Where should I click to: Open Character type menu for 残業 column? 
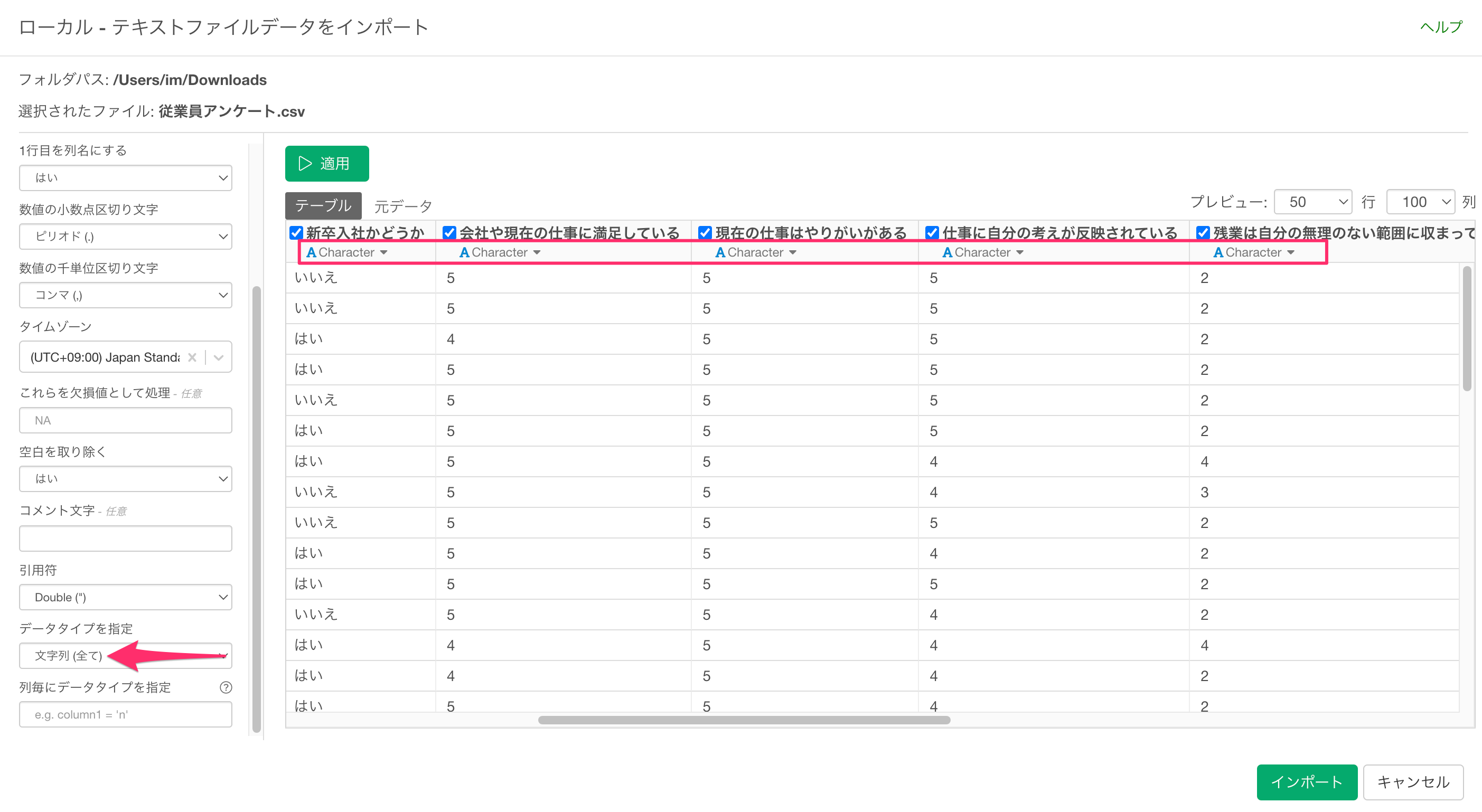pyautogui.click(x=1291, y=252)
